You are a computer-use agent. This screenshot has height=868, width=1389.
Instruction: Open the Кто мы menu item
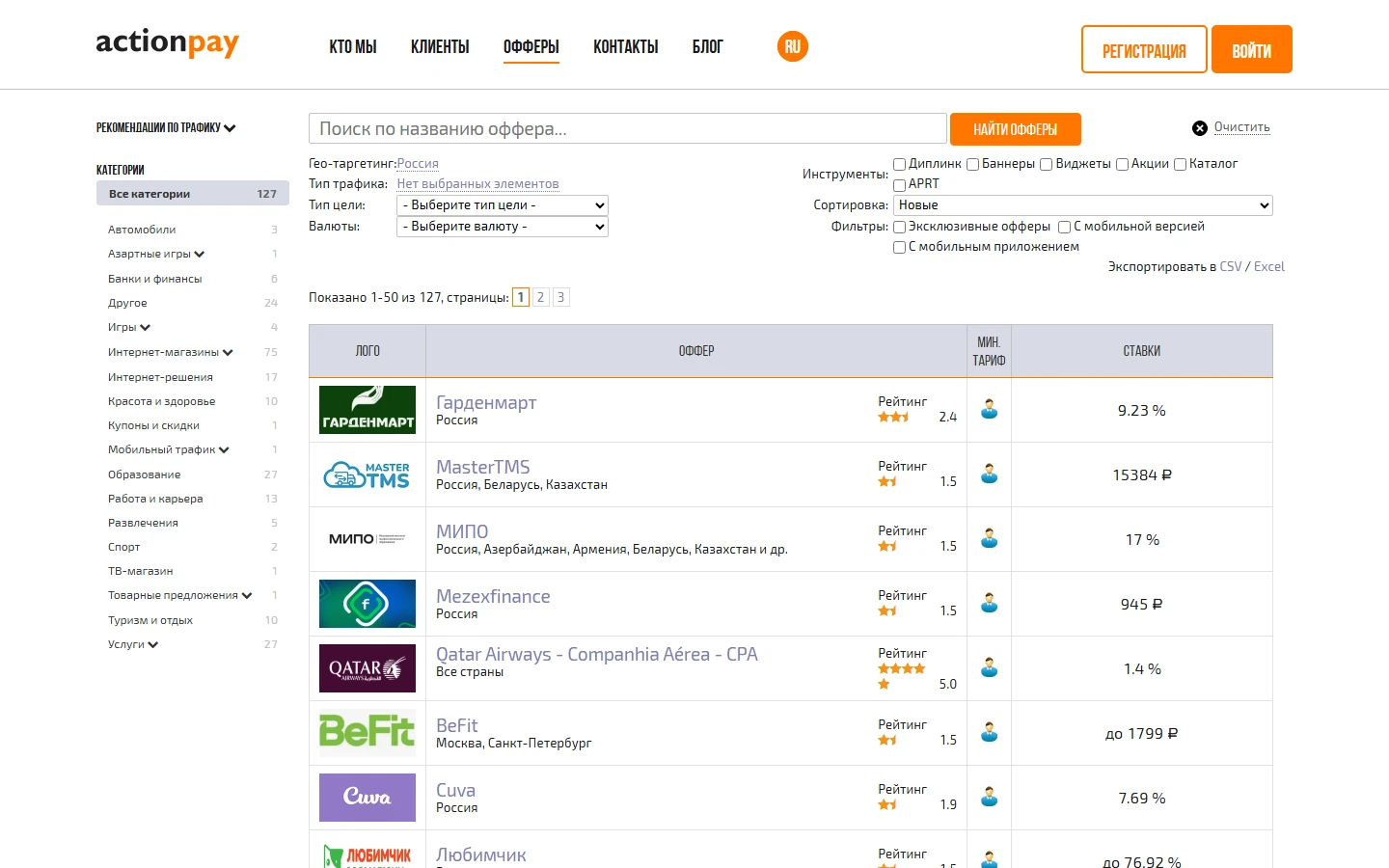click(353, 46)
